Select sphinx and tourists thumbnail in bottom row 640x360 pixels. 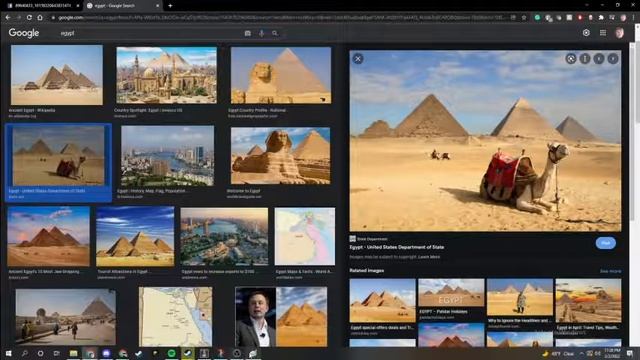coord(66,317)
